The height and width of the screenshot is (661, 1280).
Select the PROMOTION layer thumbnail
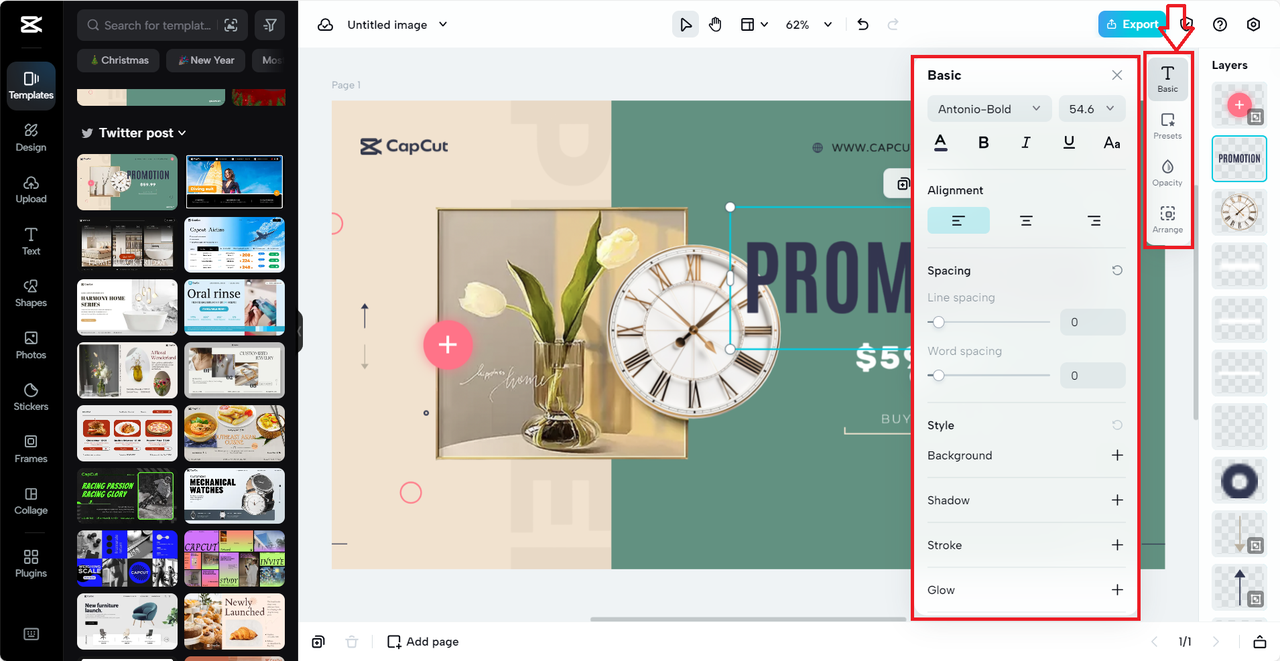click(1239, 159)
